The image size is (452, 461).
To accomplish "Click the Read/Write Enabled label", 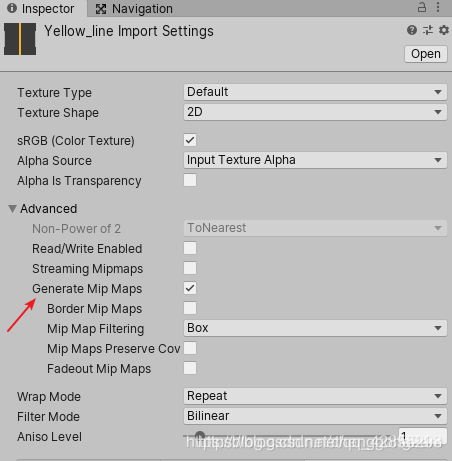I will (87, 249).
